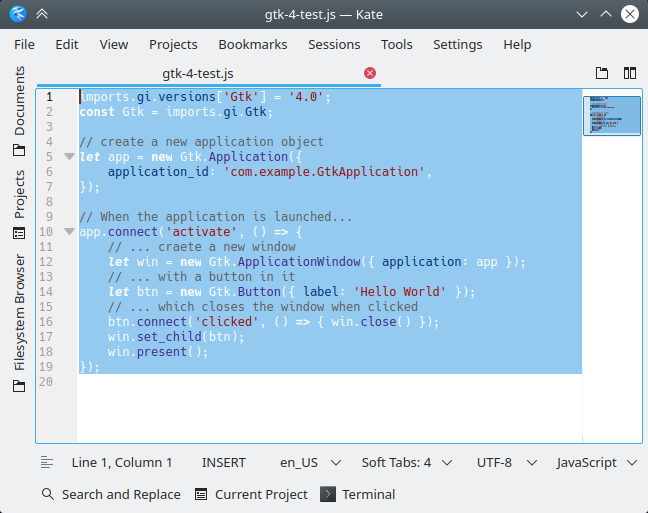Screen dimensions: 648x513
Task: Open the Documents sidebar panel
Action: point(19,111)
